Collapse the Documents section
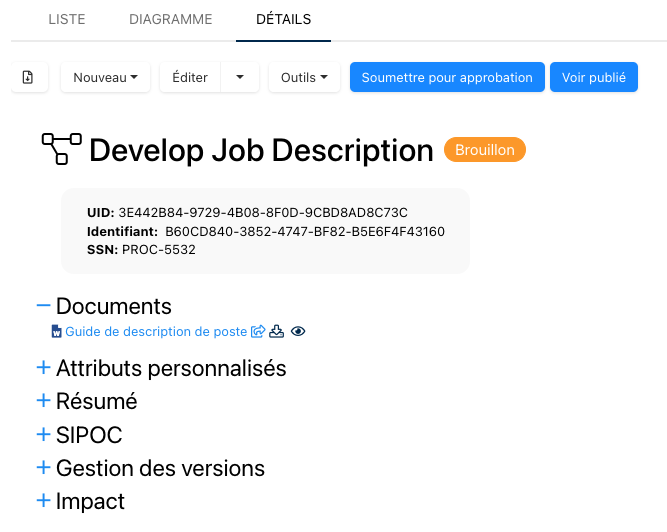Image resolution: width=667 pixels, height=532 pixels. (43, 306)
